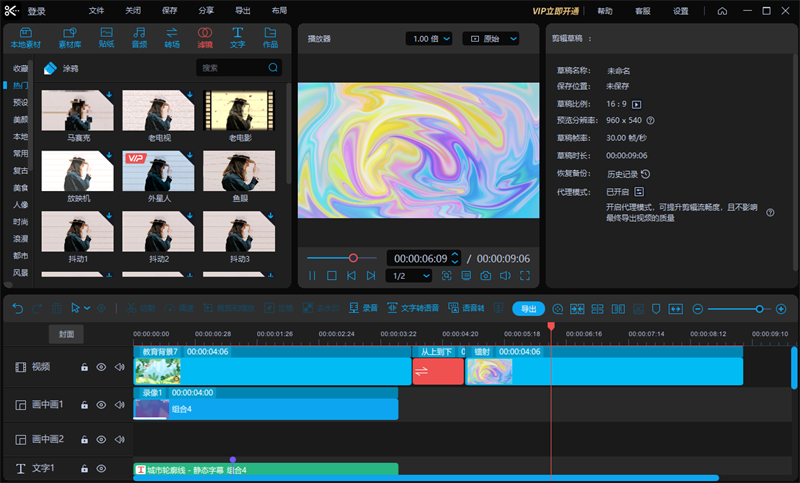800x483 pixels.
Task: Open the 布局 layout menu
Action: click(x=279, y=10)
